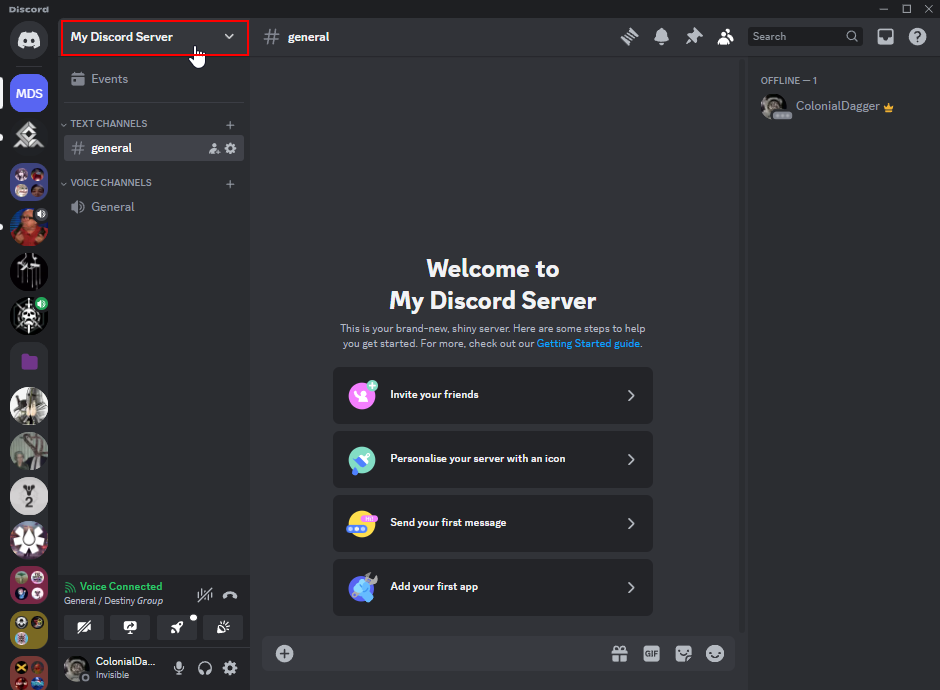Open Direct Messages home Discord icon
Screen dimensions: 940x690
pos(29,40)
